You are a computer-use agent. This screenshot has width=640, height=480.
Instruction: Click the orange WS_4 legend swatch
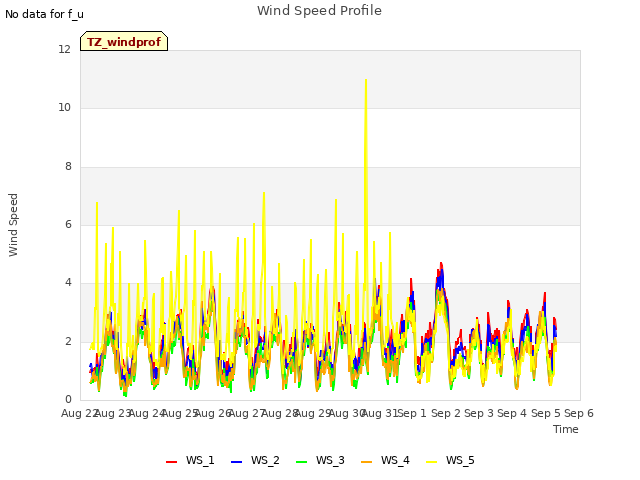tap(367, 462)
